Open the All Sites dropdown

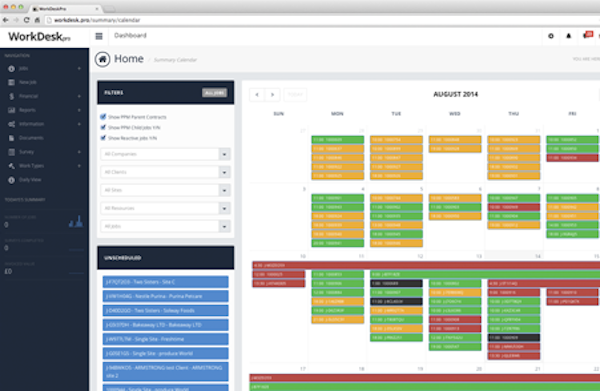click(x=165, y=190)
